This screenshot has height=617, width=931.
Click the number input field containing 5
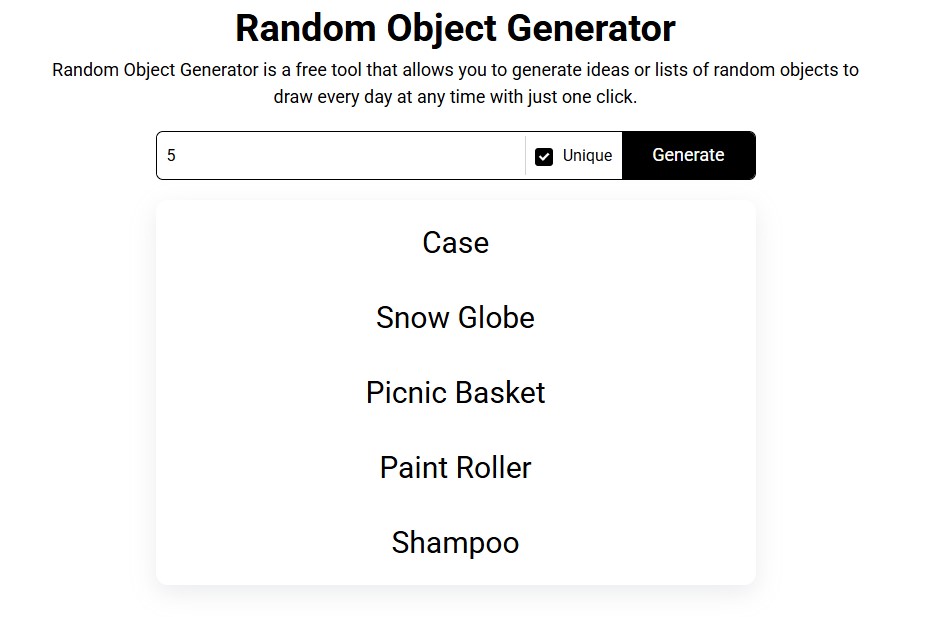[x=340, y=156]
